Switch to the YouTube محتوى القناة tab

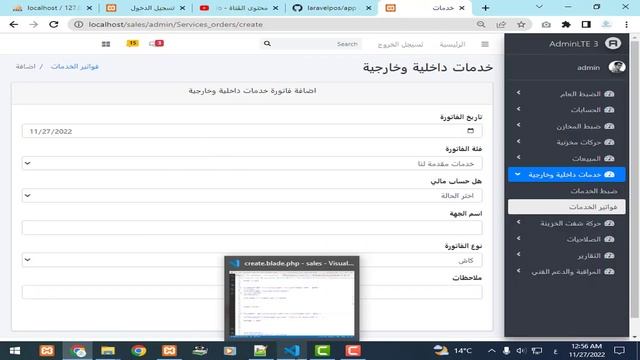coord(239,8)
